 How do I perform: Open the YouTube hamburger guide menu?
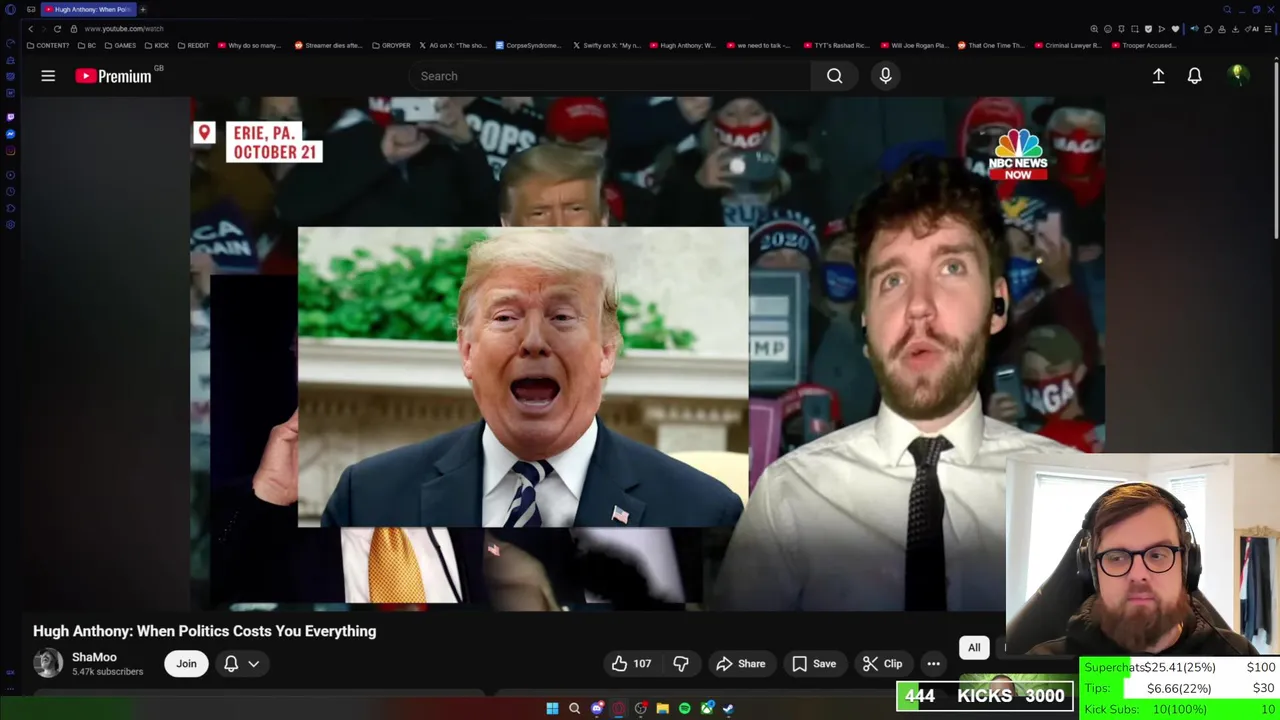point(48,76)
